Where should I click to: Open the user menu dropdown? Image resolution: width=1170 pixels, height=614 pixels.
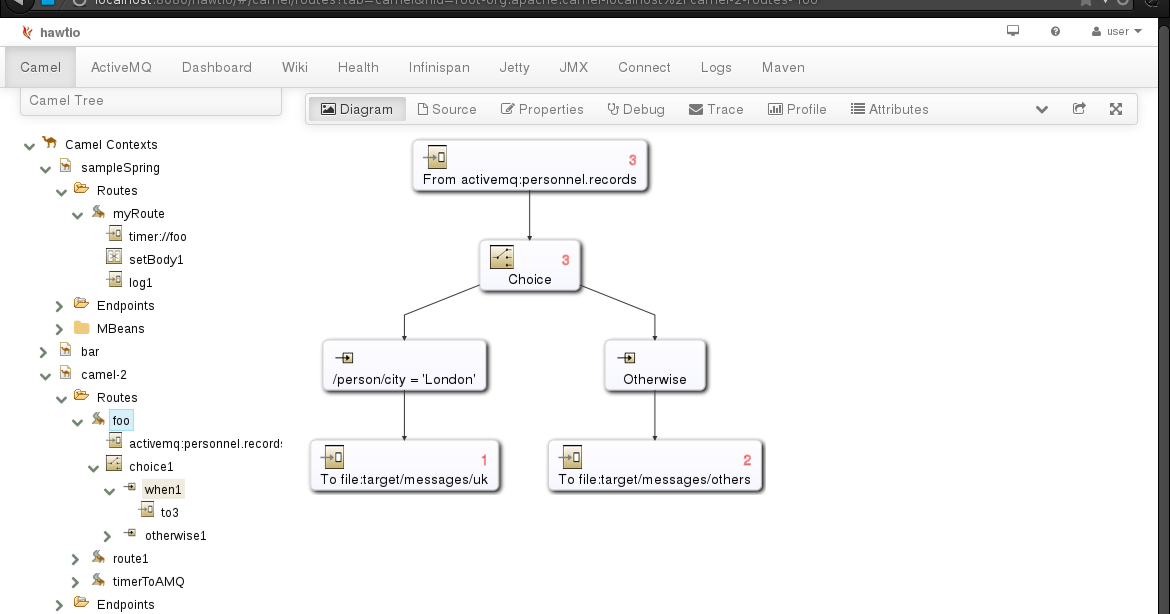(x=1116, y=31)
